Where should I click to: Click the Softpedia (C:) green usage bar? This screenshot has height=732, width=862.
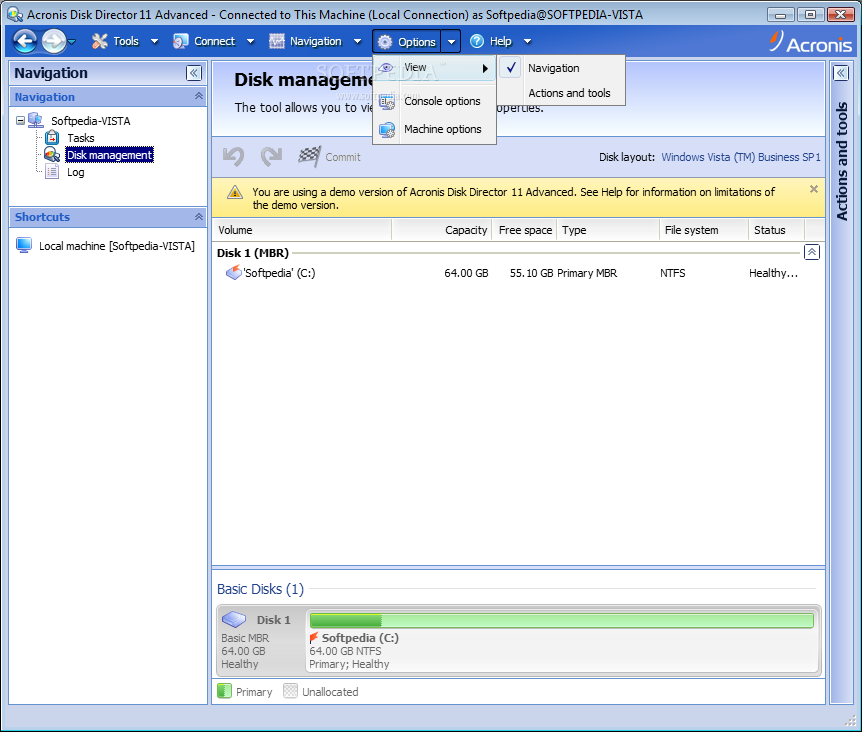tap(561, 620)
